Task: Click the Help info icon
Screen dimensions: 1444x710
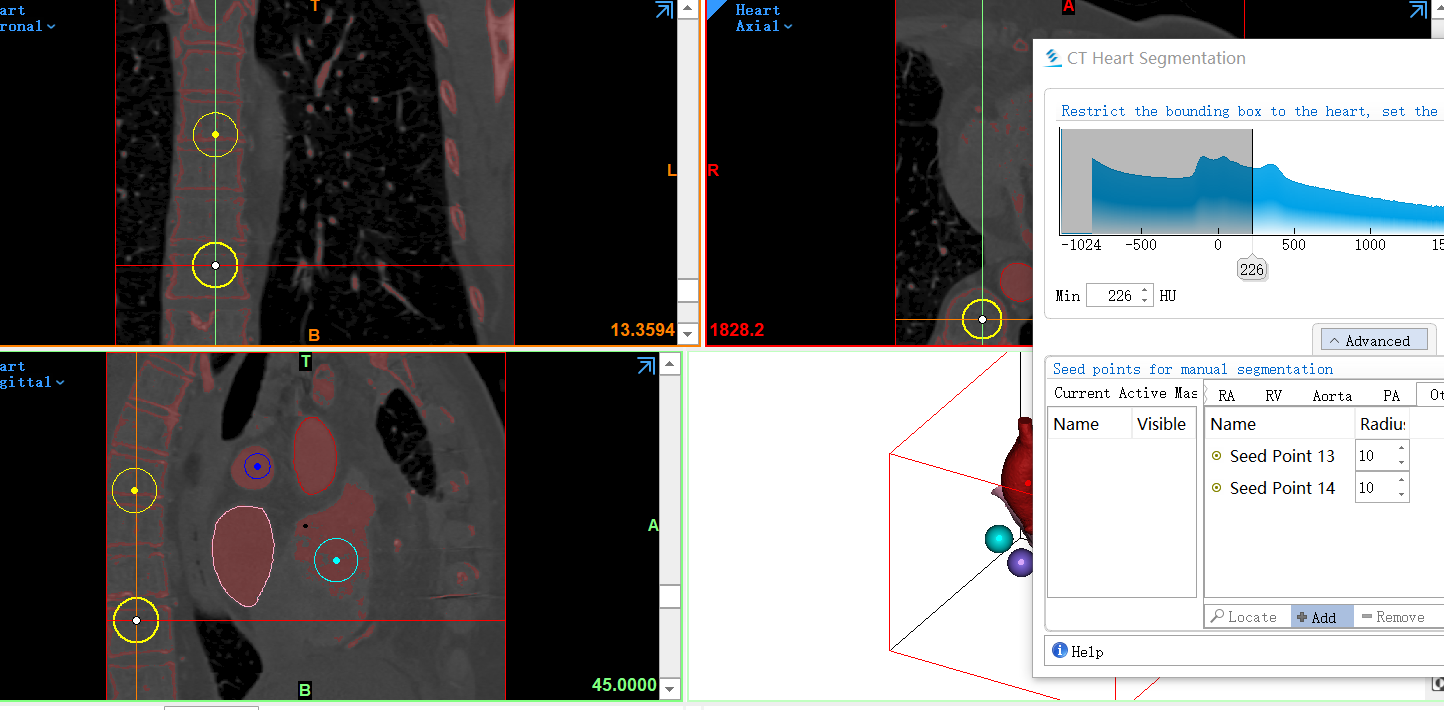Action: click(1059, 651)
